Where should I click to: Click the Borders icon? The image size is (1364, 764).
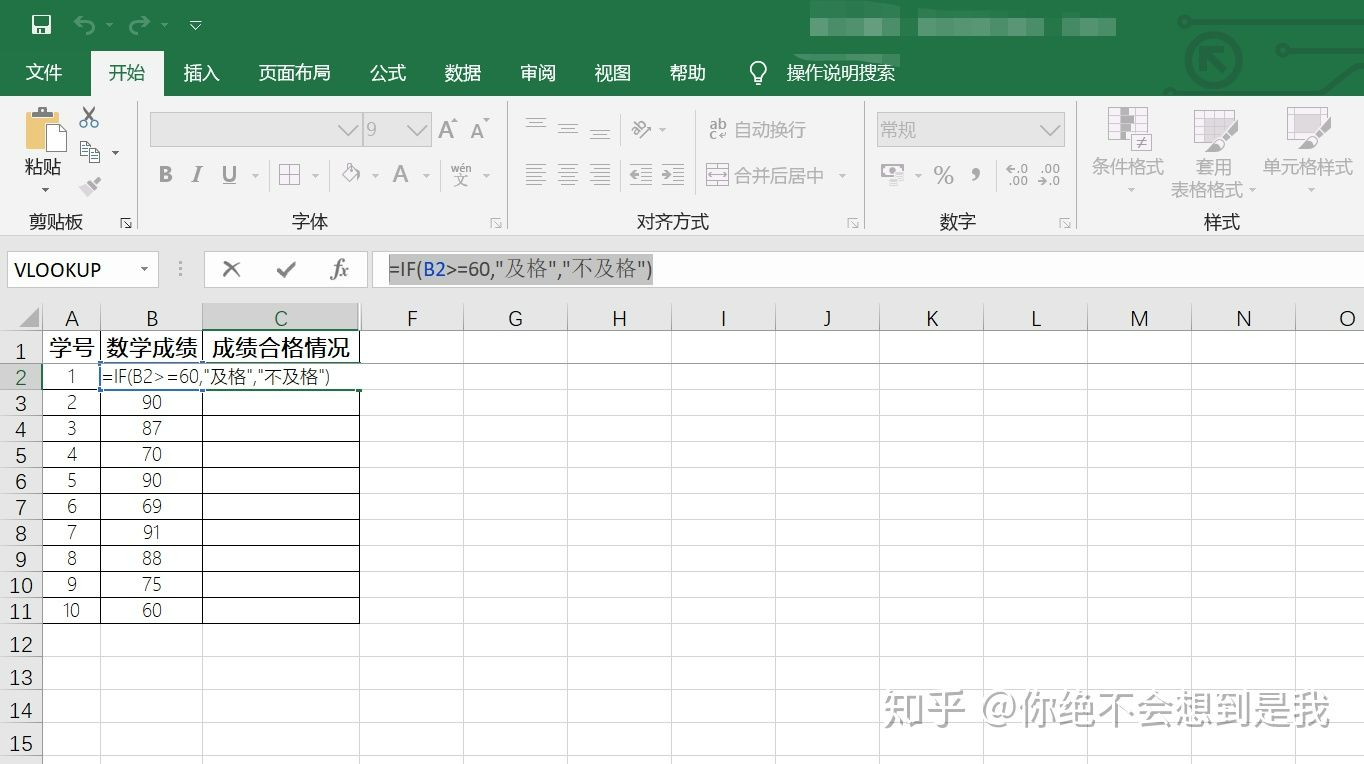(289, 175)
